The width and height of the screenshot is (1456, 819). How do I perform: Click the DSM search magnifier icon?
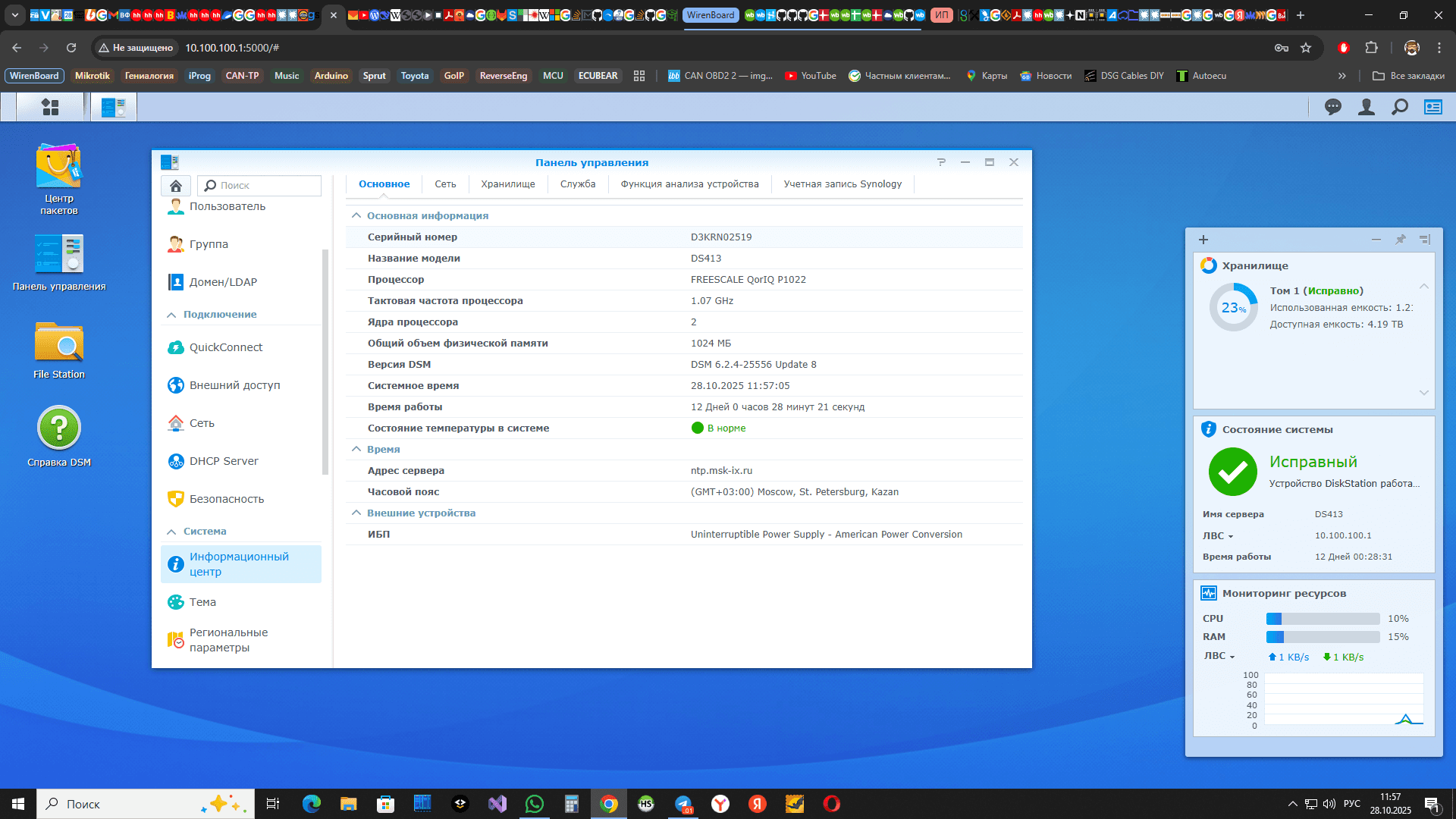1399,107
